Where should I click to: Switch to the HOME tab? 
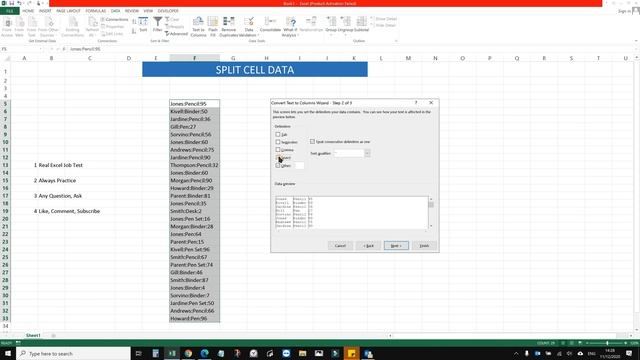coord(28,11)
